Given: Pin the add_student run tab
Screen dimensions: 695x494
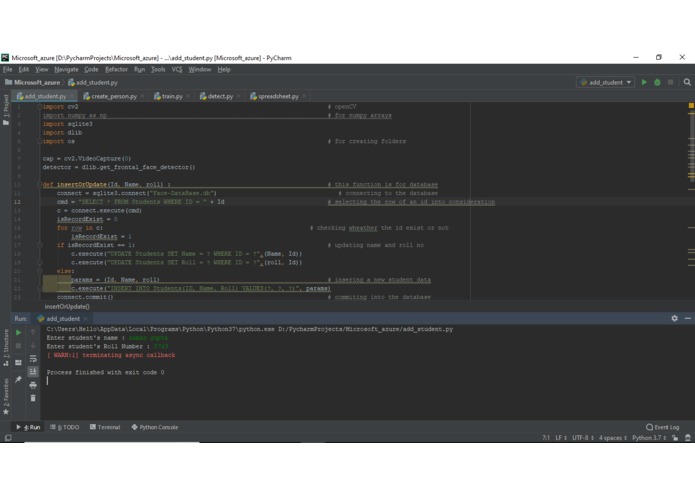Looking at the screenshot, I should [x=18, y=379].
